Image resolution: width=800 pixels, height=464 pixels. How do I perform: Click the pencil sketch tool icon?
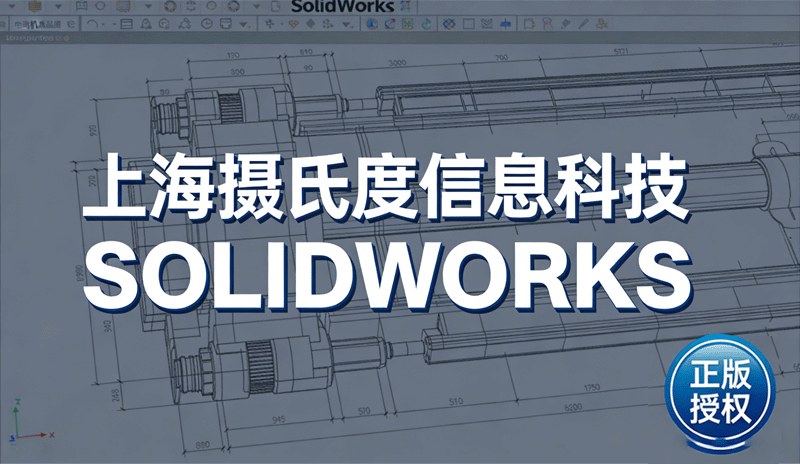point(584,24)
